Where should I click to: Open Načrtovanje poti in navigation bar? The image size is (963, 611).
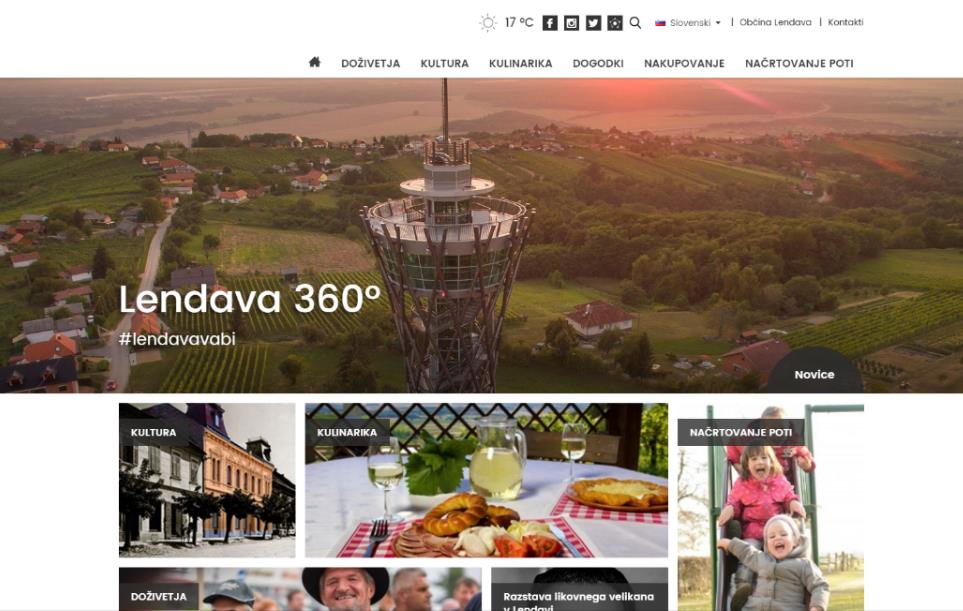(799, 63)
